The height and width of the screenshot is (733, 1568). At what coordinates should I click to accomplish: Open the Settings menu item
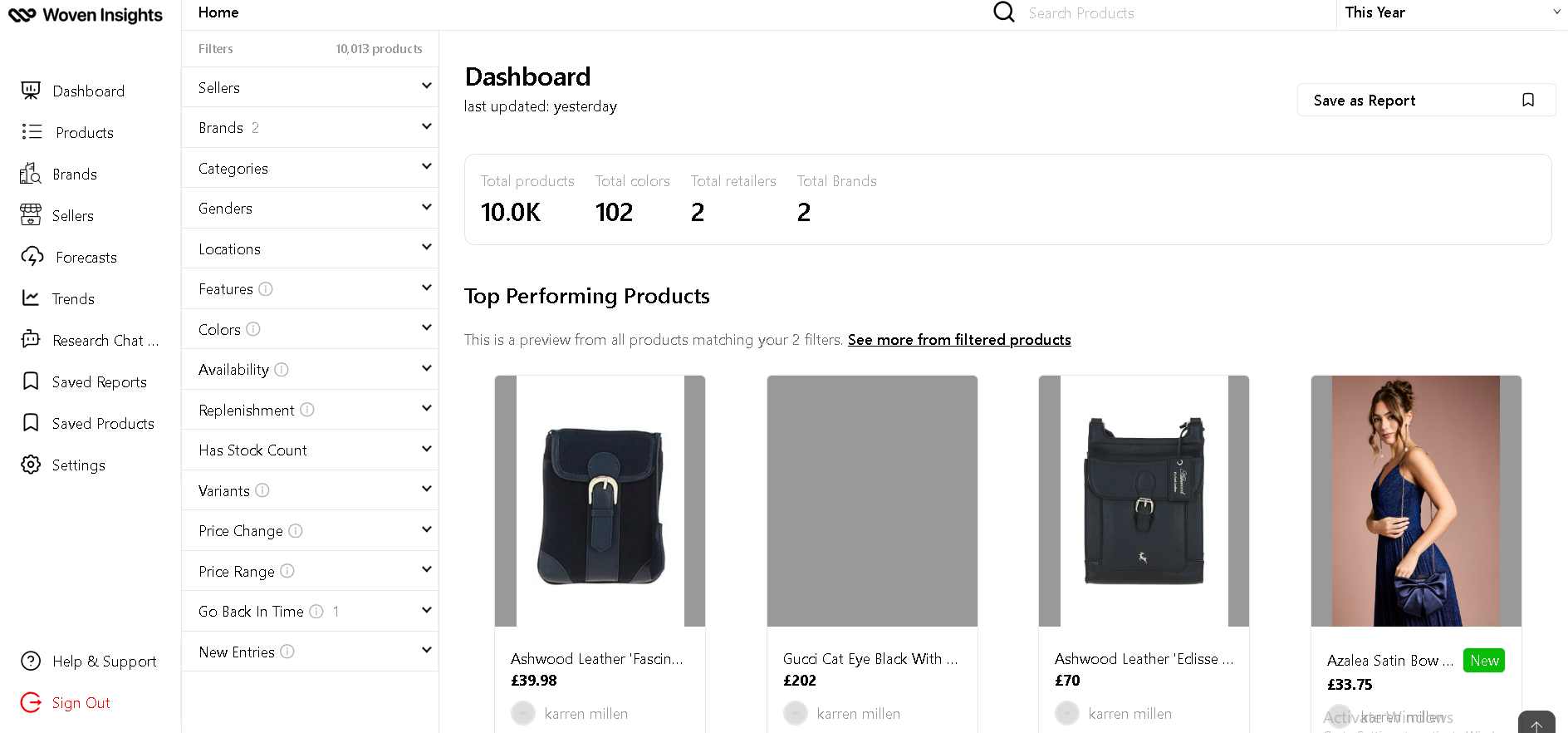point(78,465)
